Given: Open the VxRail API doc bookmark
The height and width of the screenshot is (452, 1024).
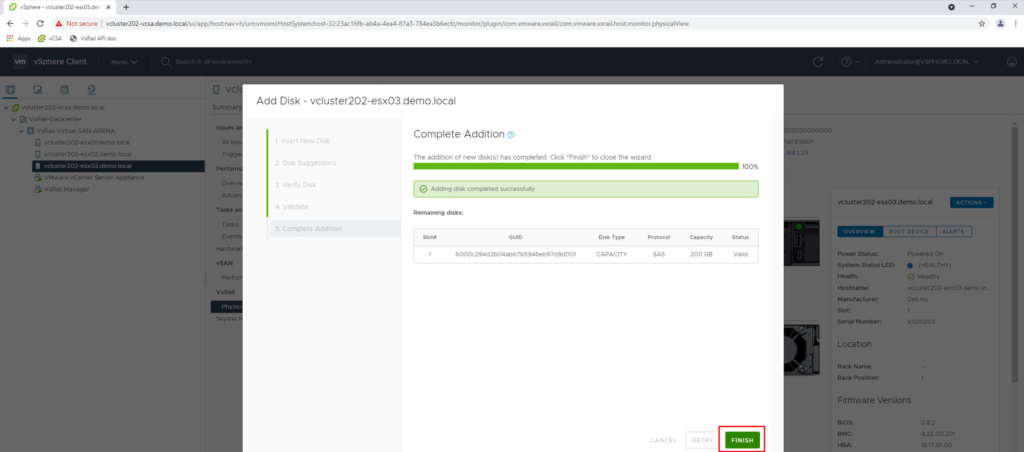Looking at the screenshot, I should (x=93, y=39).
